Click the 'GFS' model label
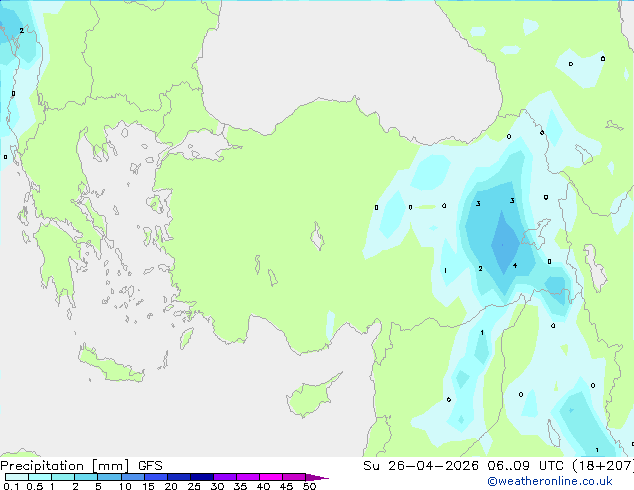The height and width of the screenshot is (490, 634). click(150, 466)
